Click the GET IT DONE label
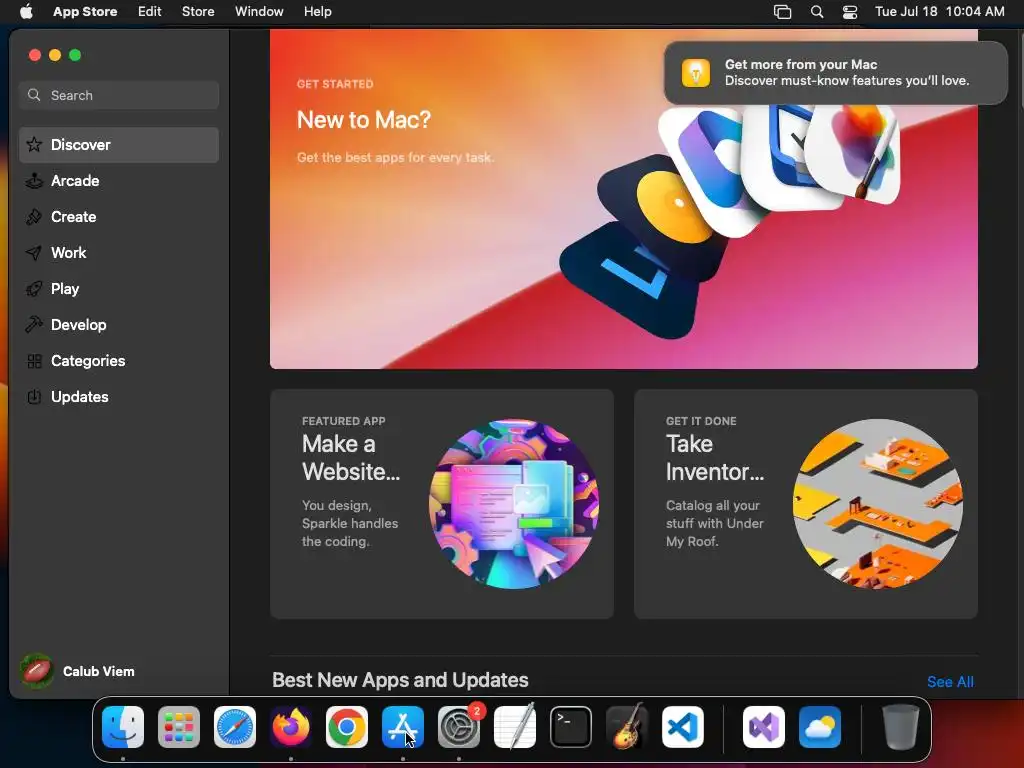The height and width of the screenshot is (768, 1024). (x=701, y=421)
